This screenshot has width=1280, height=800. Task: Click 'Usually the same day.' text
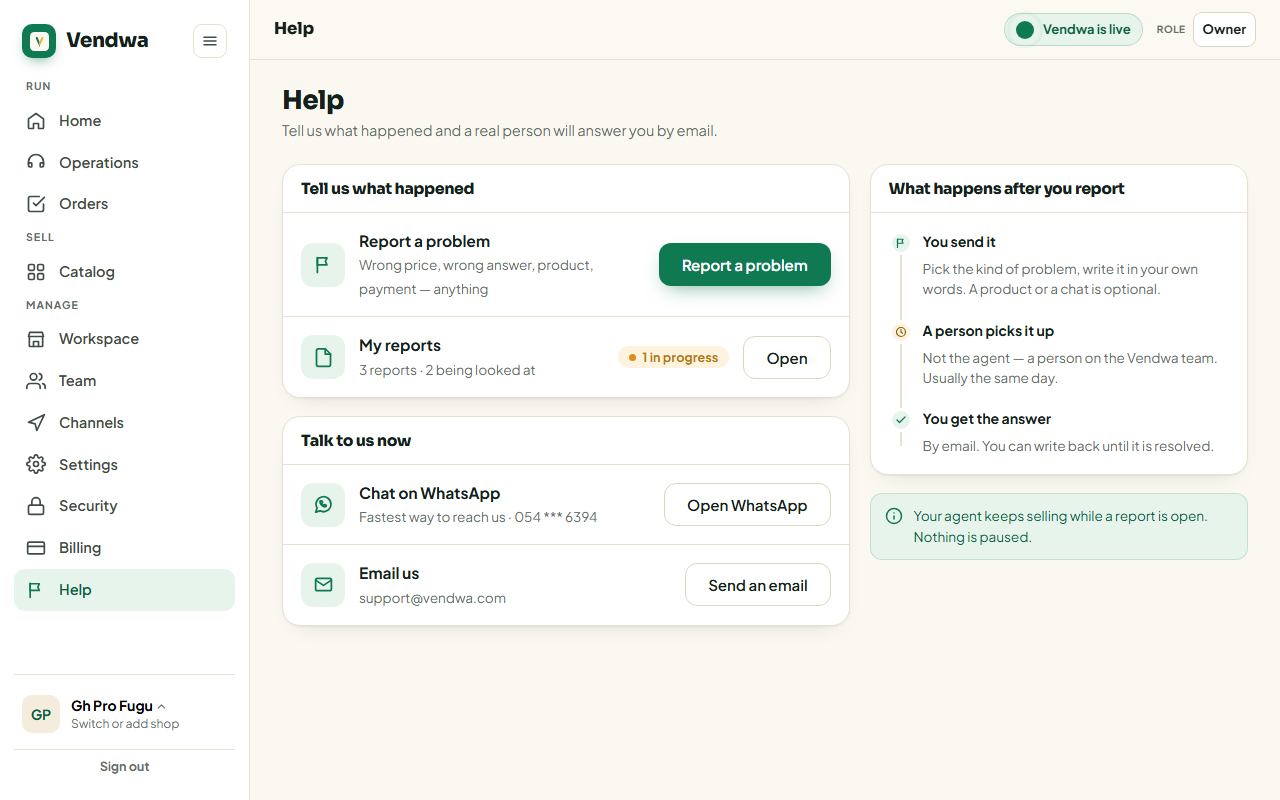click(x=990, y=378)
